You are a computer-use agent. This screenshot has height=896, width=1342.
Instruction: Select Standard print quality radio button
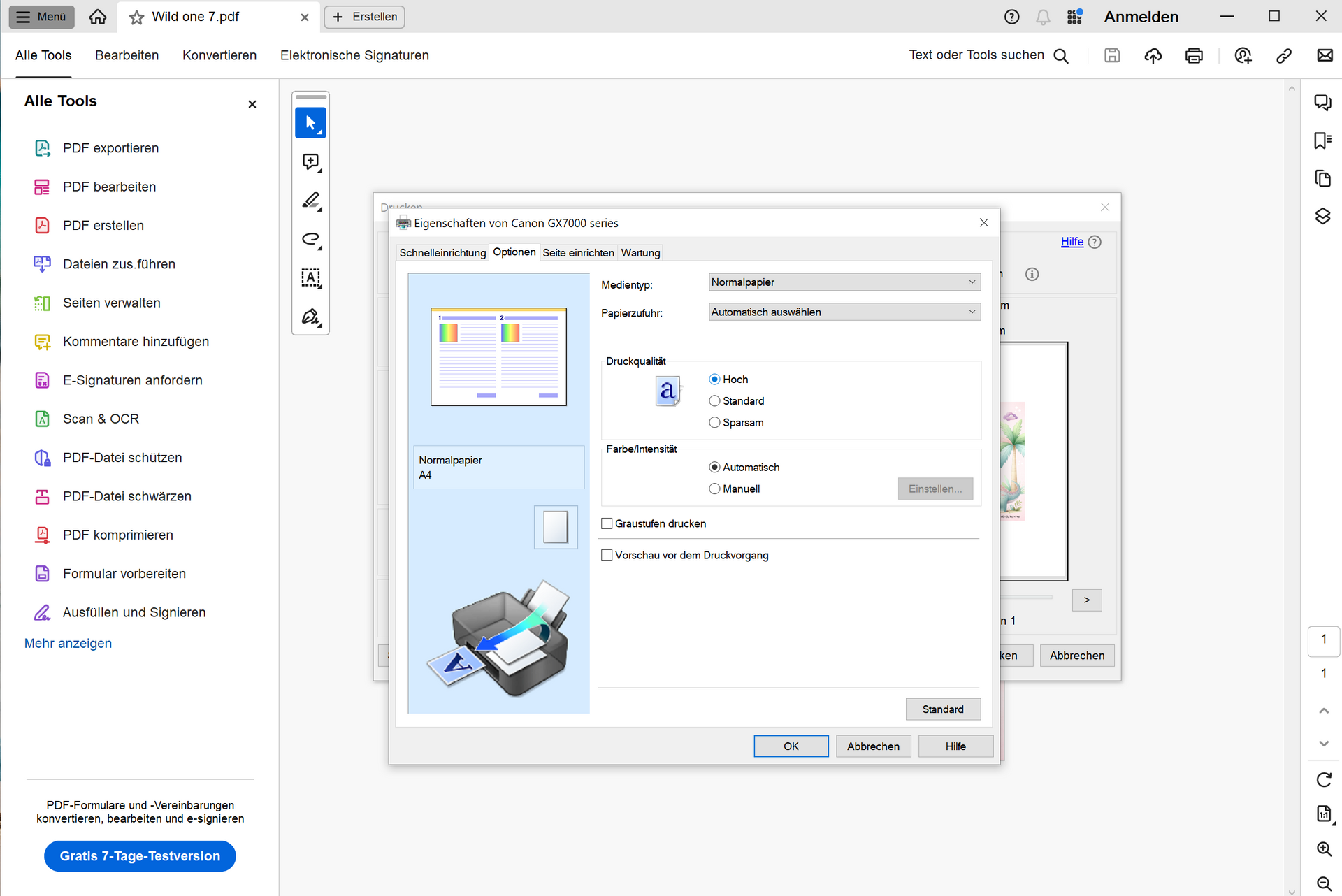714,400
